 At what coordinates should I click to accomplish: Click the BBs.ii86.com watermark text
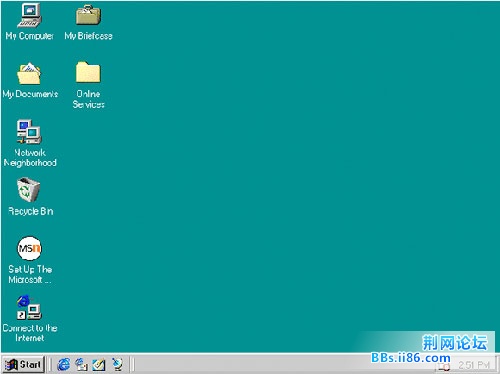click(x=411, y=358)
